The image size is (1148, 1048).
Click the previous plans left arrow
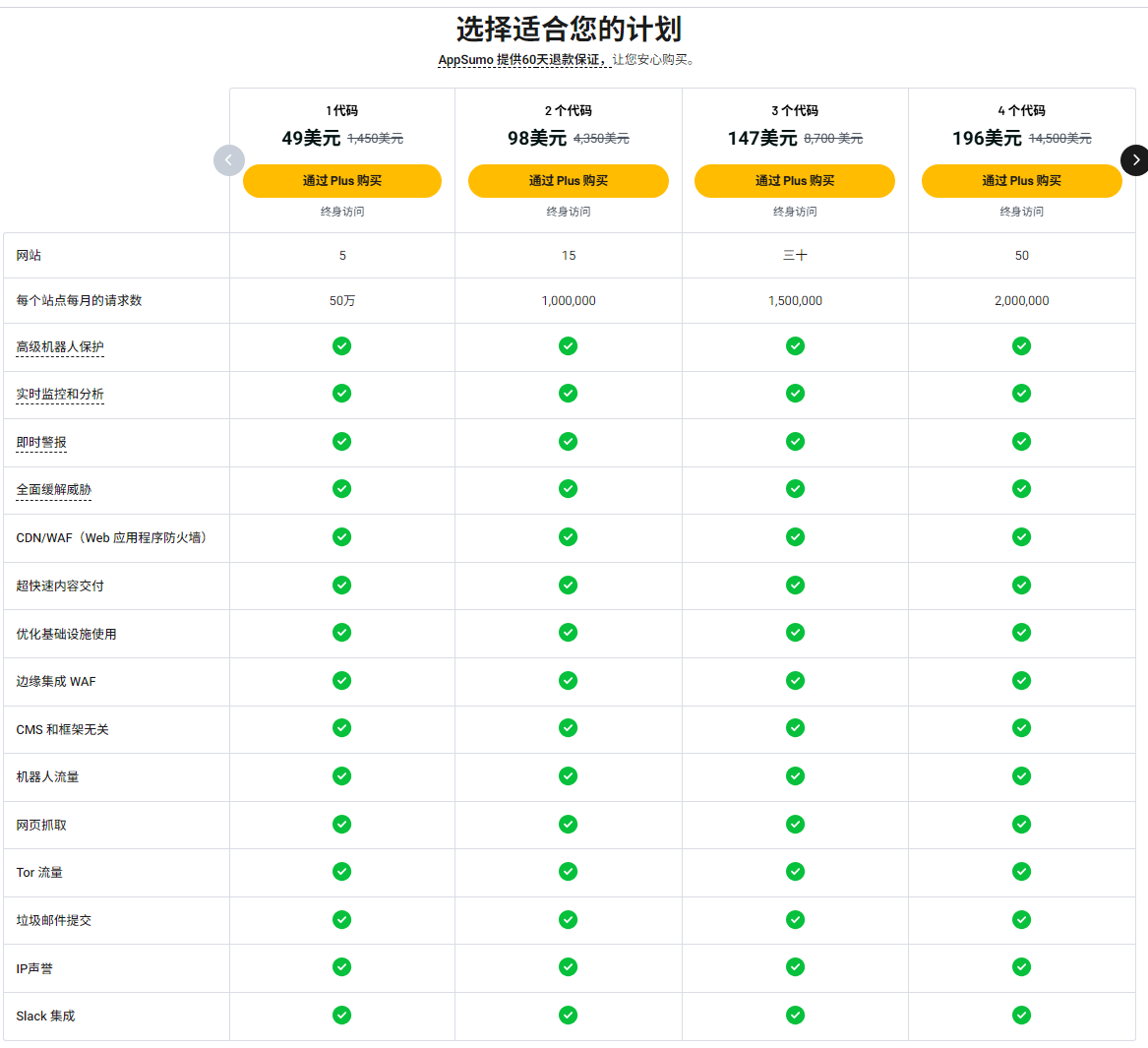tap(229, 160)
